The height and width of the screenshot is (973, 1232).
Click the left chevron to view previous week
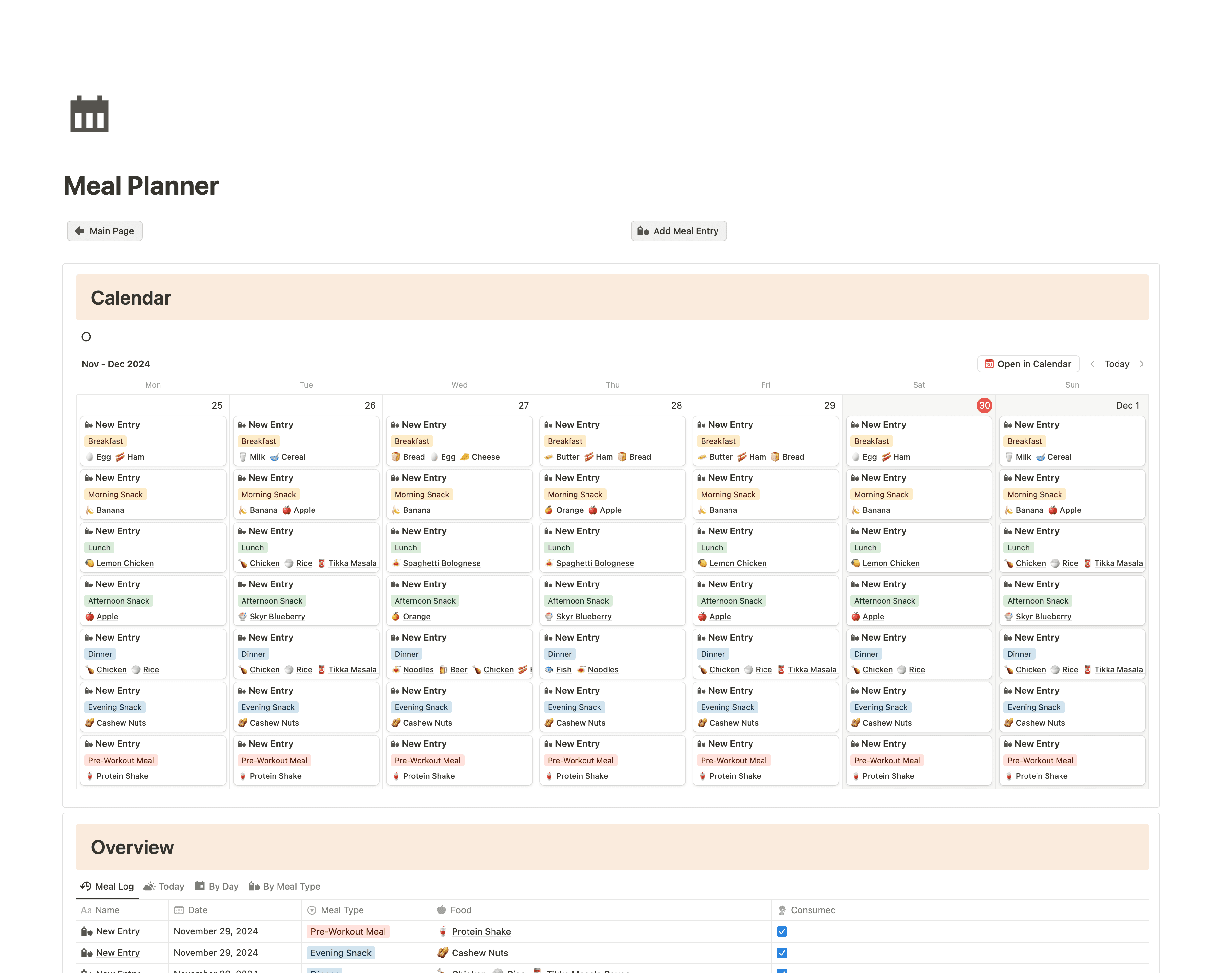coord(1093,364)
